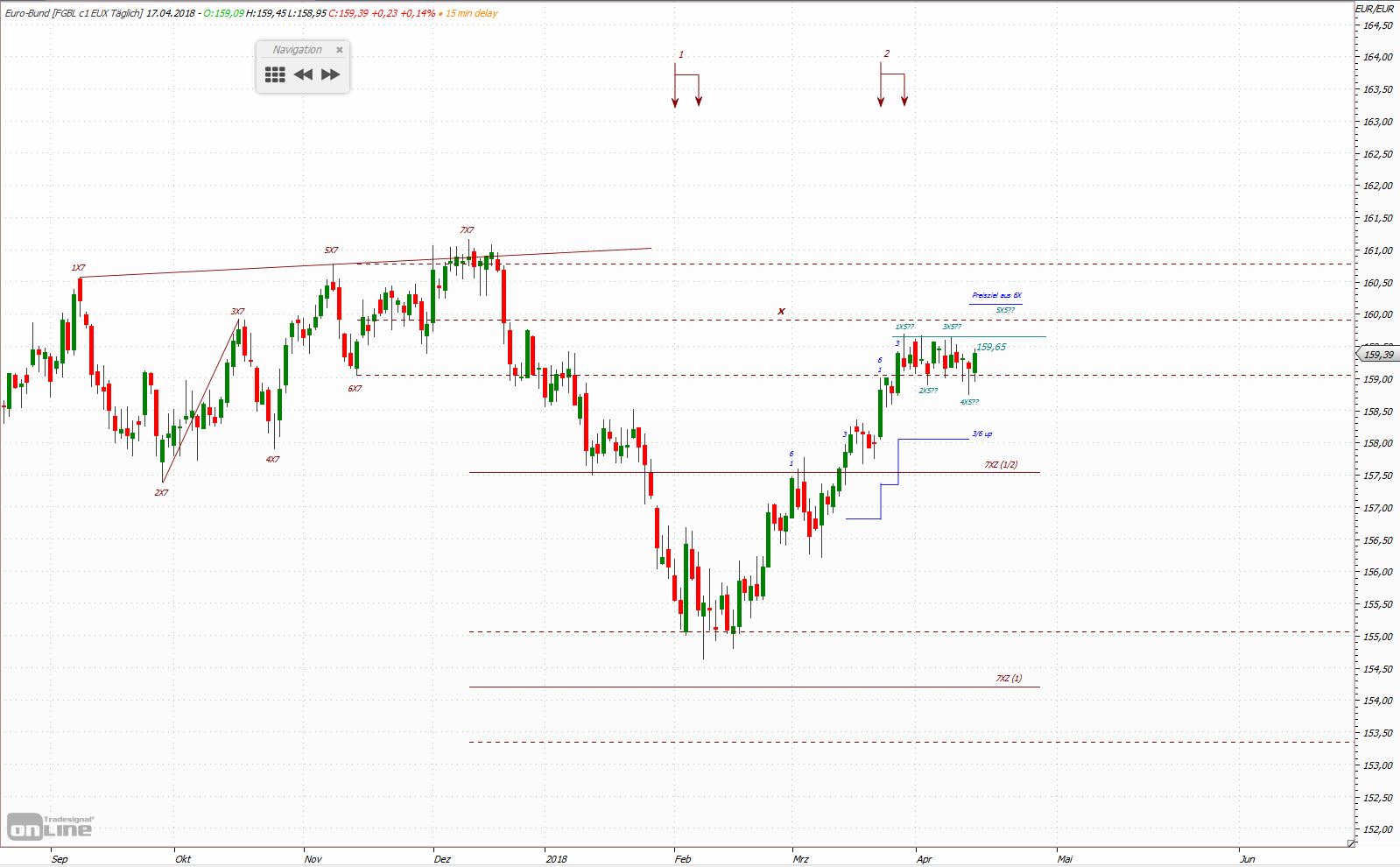The image size is (1400, 867).
Task: Close the Navigation panel
Action: [x=340, y=50]
